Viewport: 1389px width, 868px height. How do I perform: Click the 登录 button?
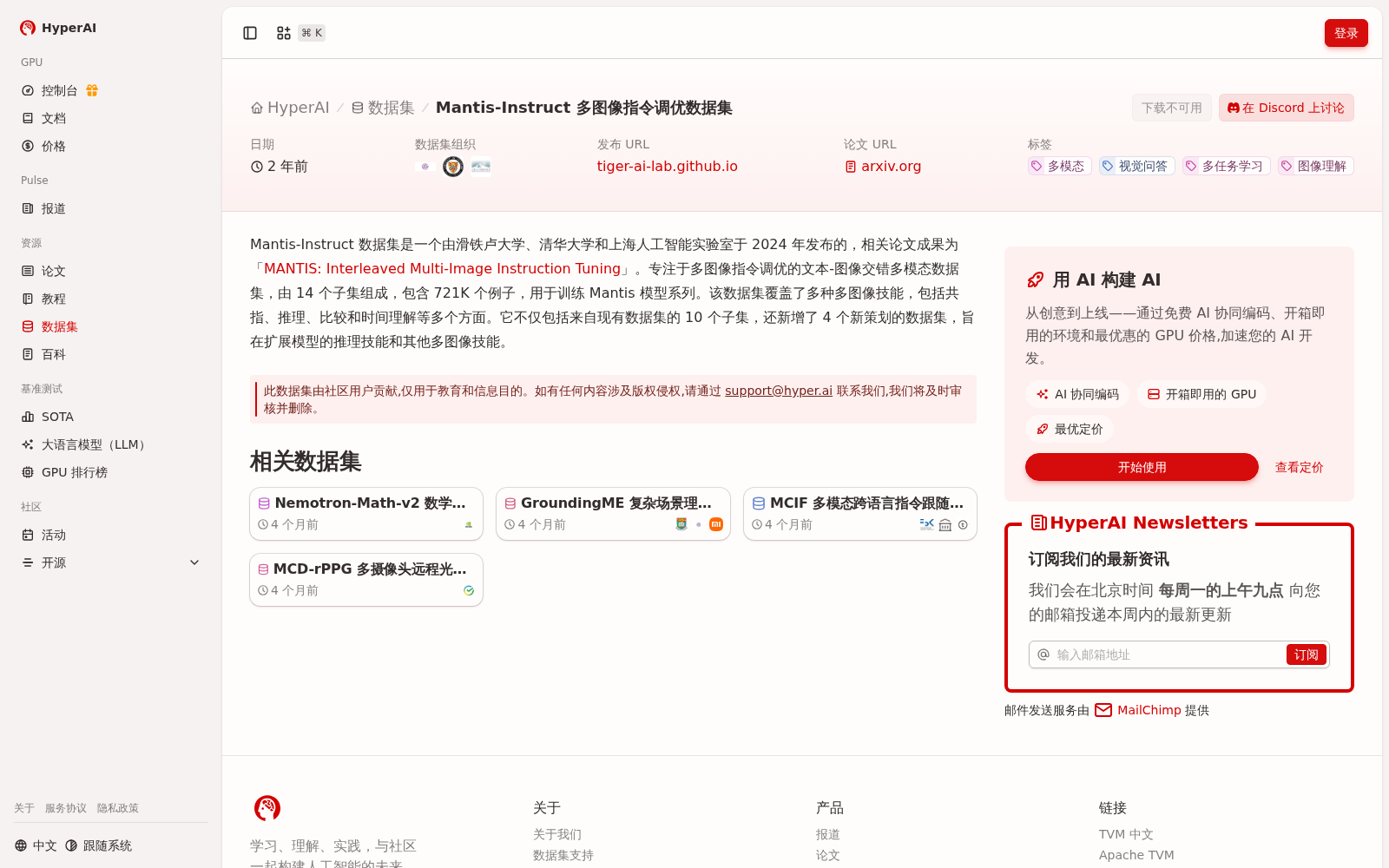(x=1346, y=33)
